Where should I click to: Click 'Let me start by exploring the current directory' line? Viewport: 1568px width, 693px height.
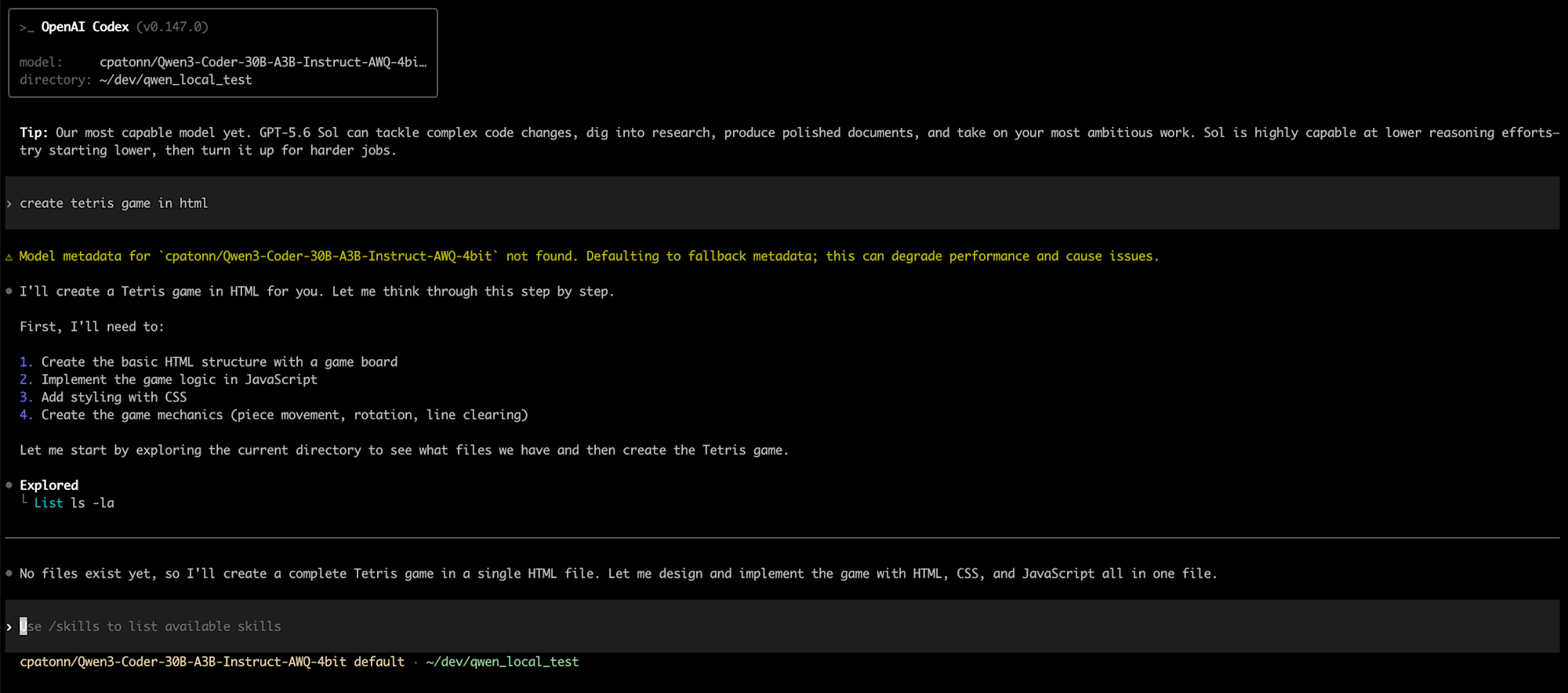(x=404, y=450)
